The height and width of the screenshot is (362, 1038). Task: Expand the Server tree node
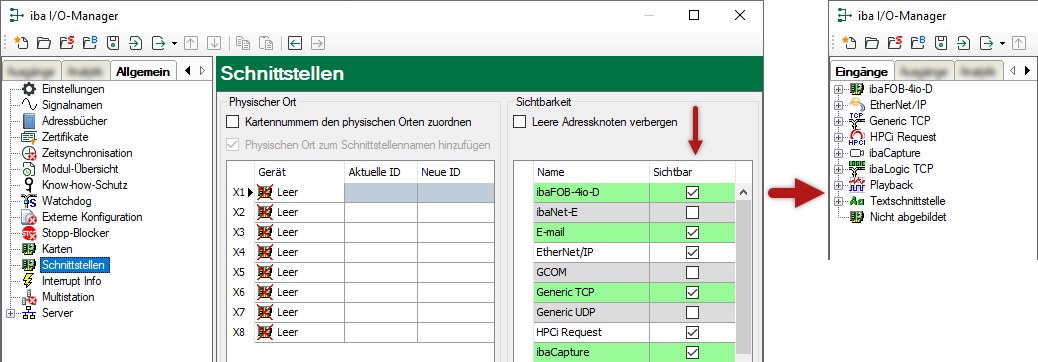click(x=11, y=313)
